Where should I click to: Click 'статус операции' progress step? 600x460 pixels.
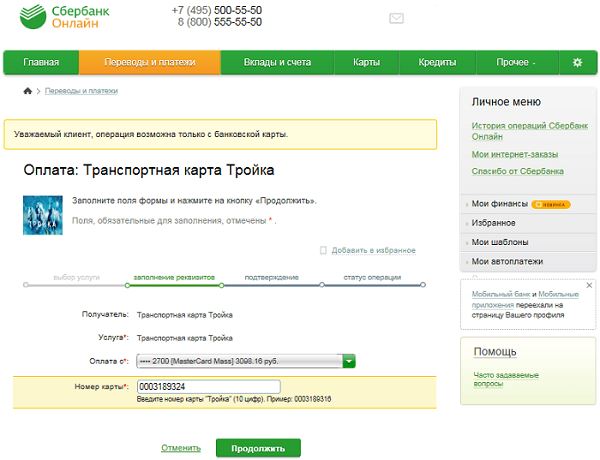pyautogui.click(x=372, y=277)
